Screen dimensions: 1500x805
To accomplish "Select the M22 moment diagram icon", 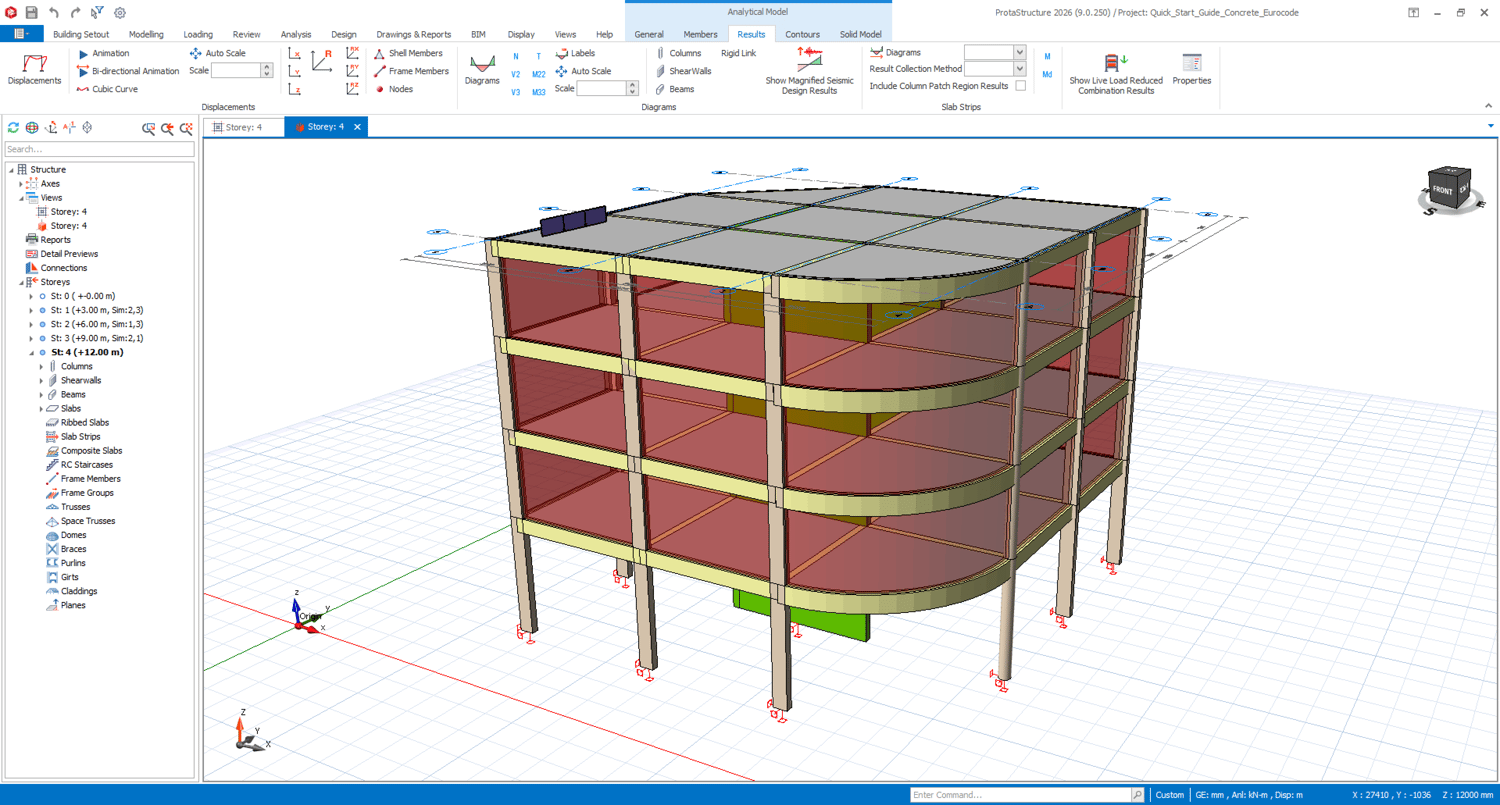I will (538, 75).
